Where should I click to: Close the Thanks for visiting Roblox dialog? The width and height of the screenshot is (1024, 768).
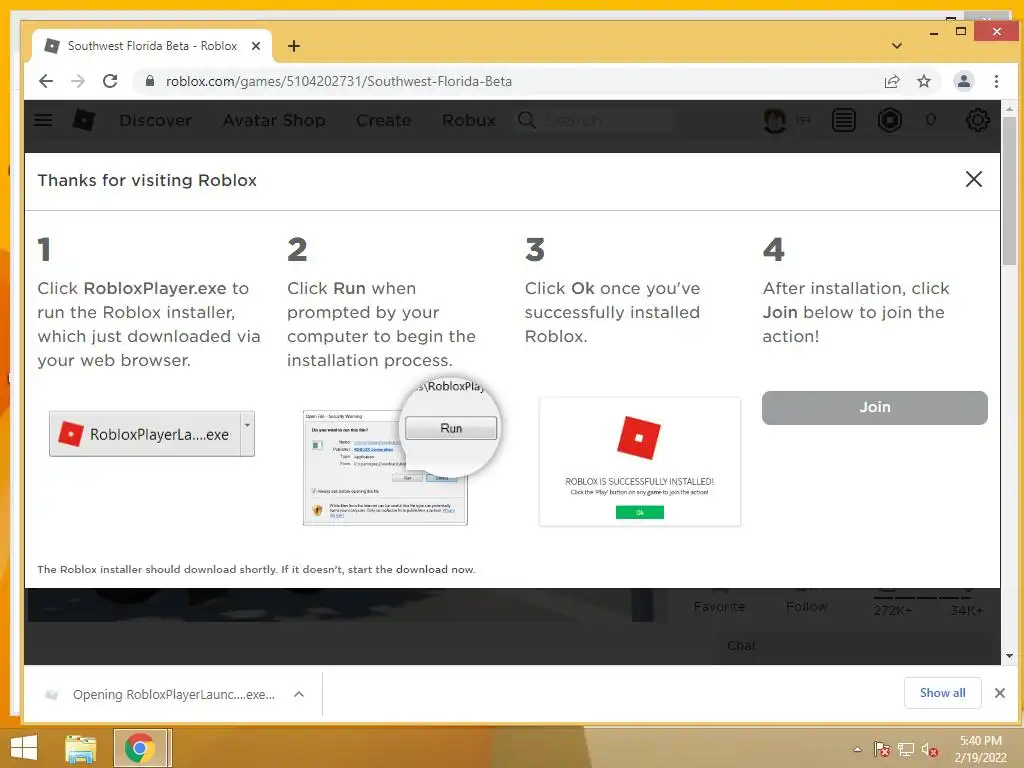[x=974, y=179]
